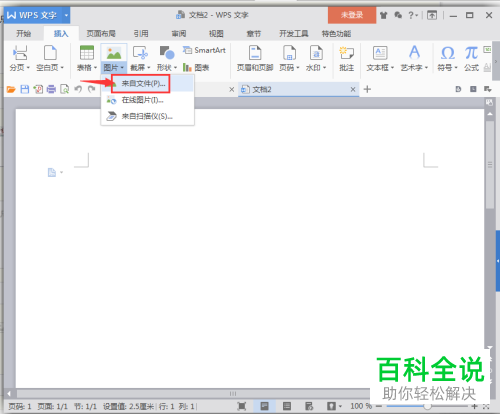500x414 pixels.
Task: Click the 未登录 login button
Action: 352,15
